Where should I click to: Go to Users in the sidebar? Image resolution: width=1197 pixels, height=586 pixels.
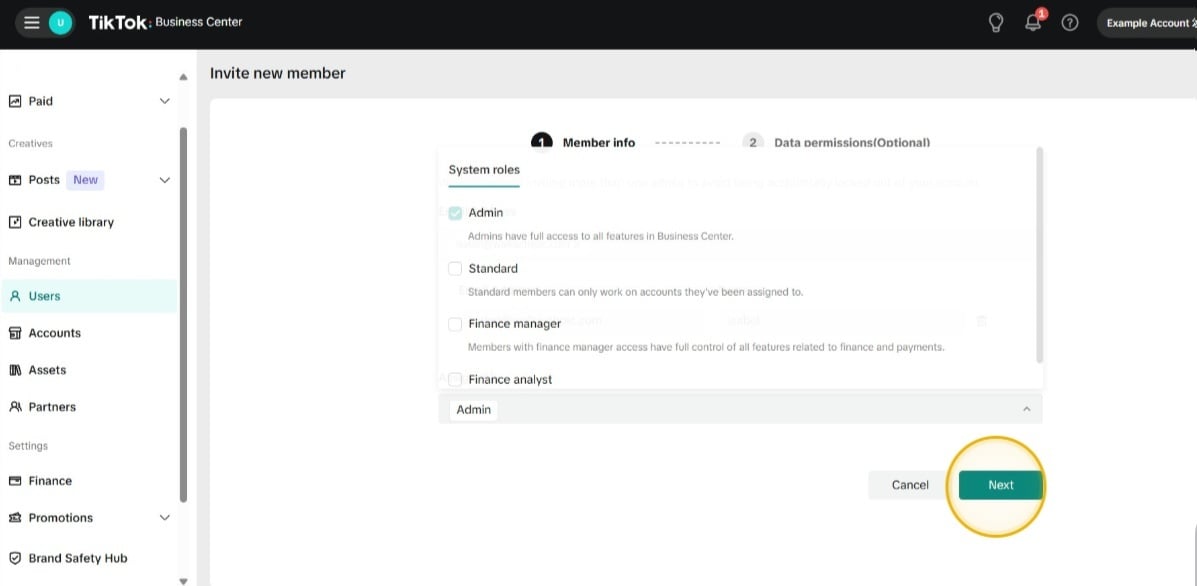point(44,296)
